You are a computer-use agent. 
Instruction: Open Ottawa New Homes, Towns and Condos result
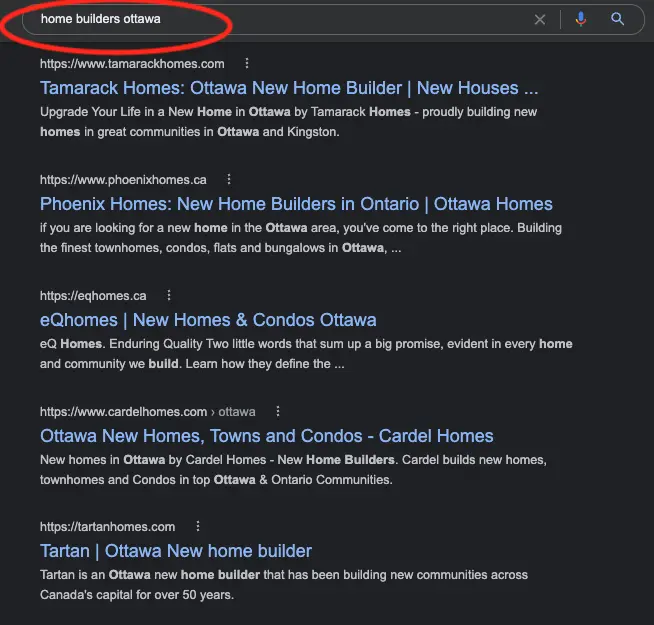pyautogui.click(x=267, y=436)
